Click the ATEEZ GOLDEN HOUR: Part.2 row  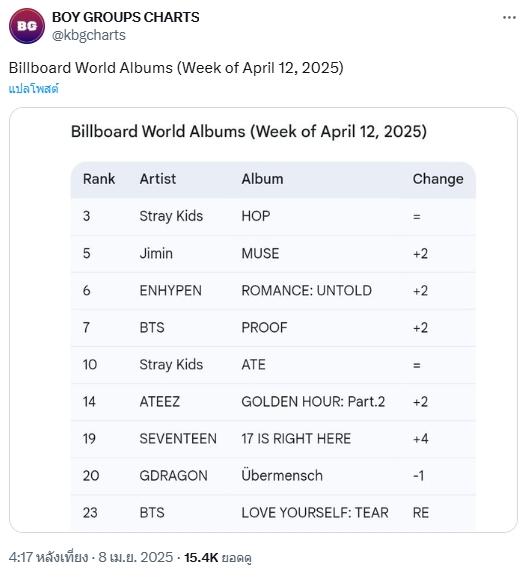tap(273, 402)
